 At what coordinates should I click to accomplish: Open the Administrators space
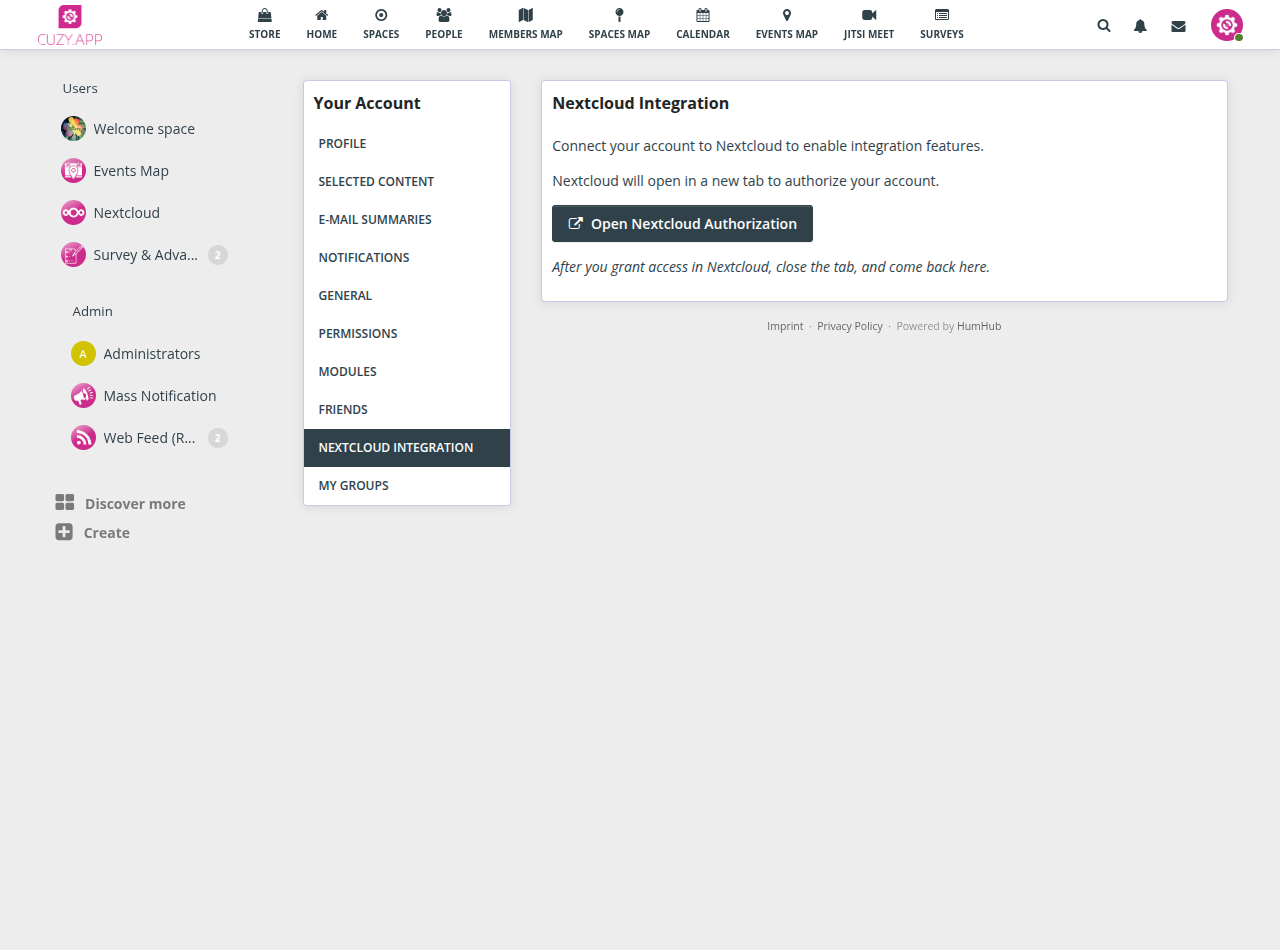pyautogui.click(x=151, y=354)
